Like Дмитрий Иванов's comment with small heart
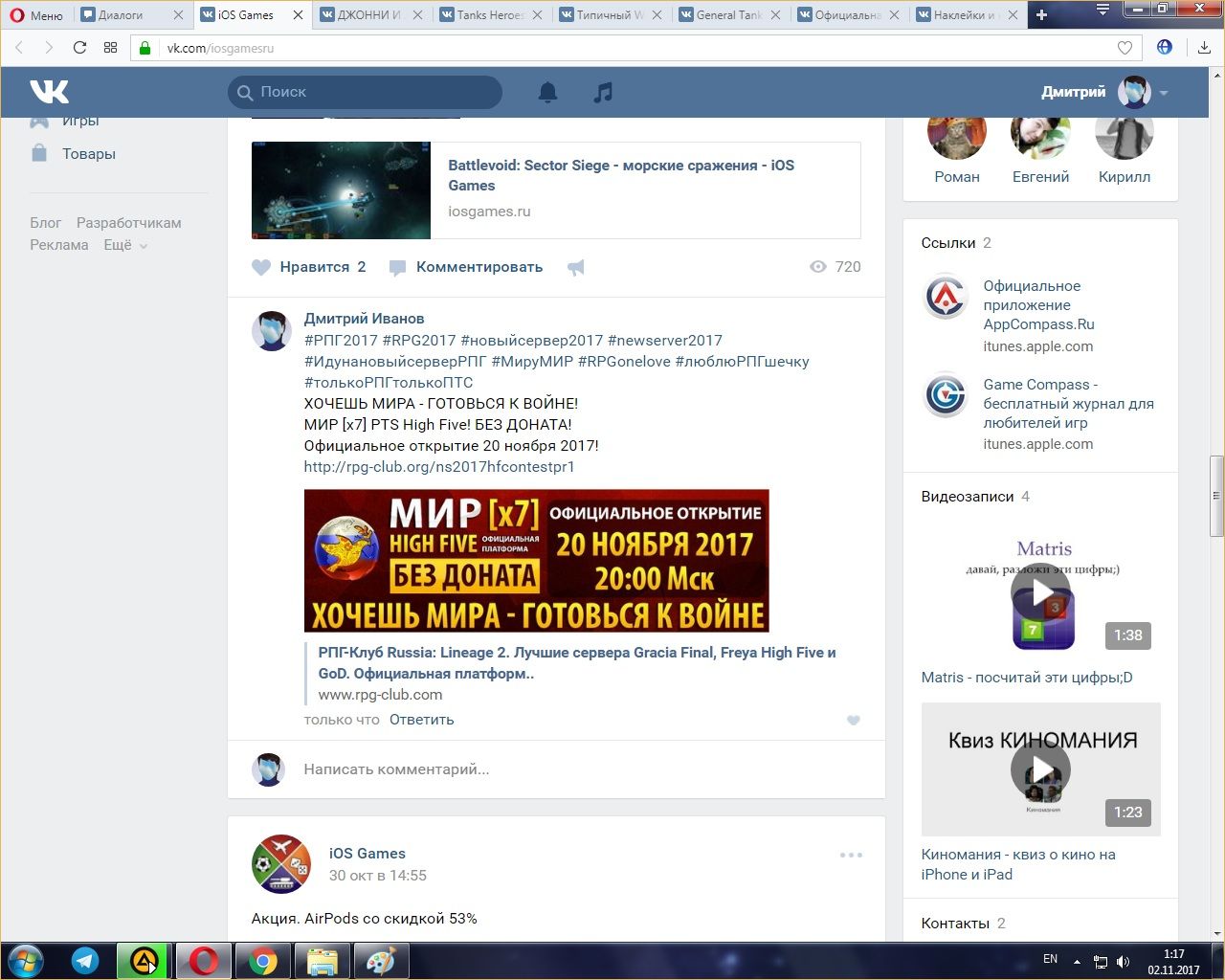Screen dimensions: 1225x980 [853, 721]
